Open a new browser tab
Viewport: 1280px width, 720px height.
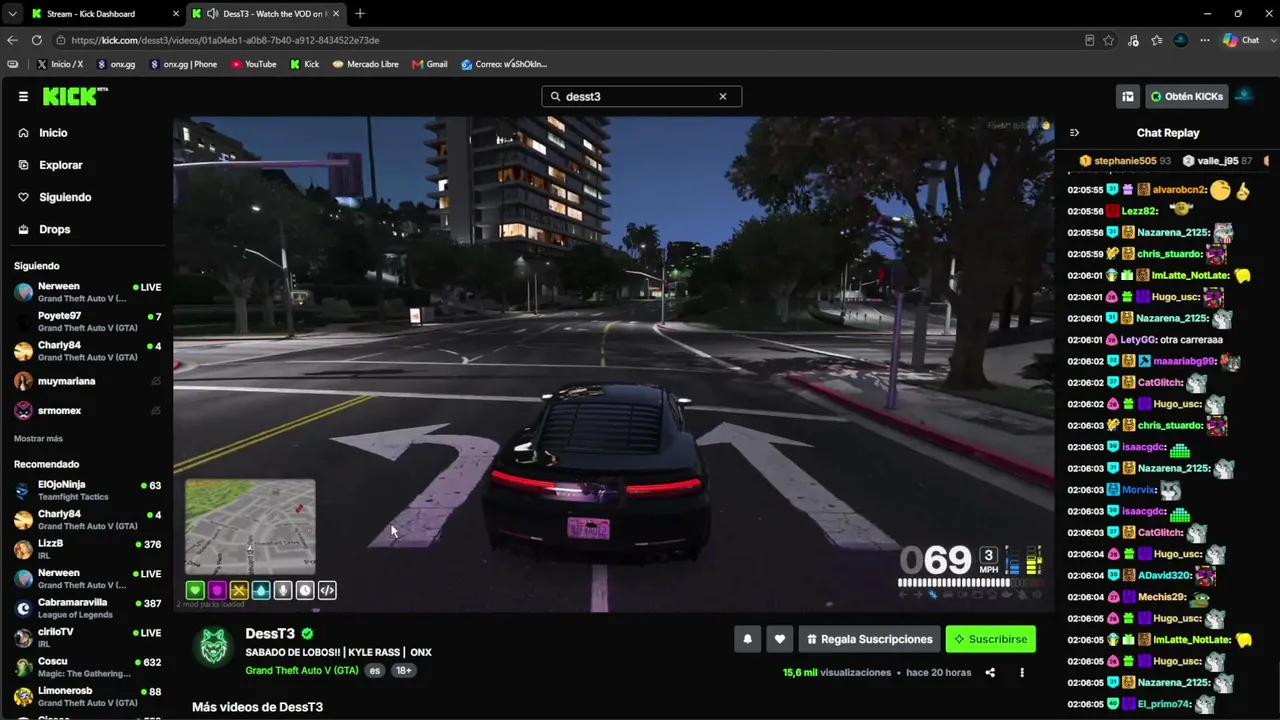pyautogui.click(x=360, y=14)
